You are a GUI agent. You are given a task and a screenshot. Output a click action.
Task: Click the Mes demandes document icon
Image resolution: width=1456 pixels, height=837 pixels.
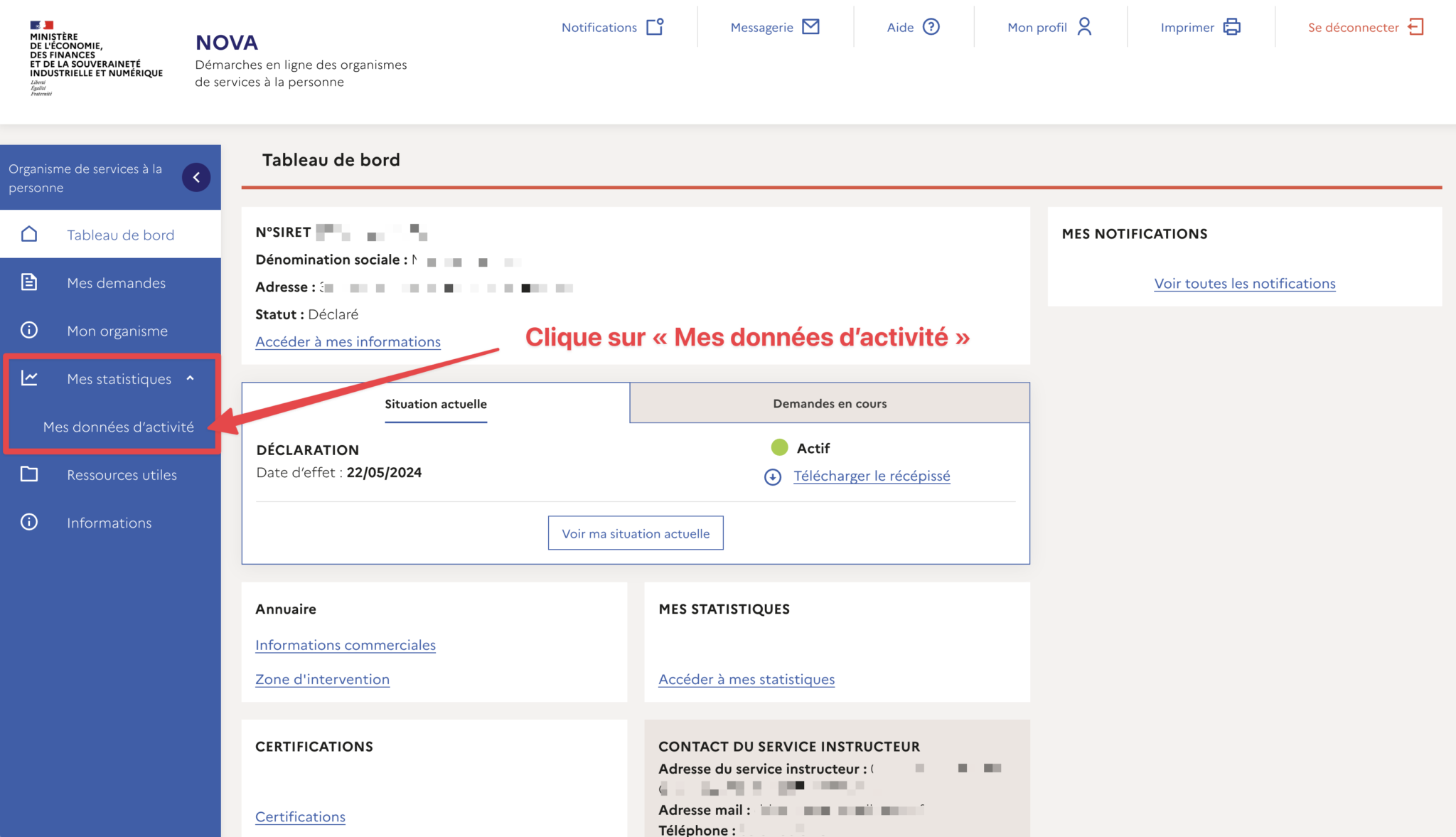point(29,282)
